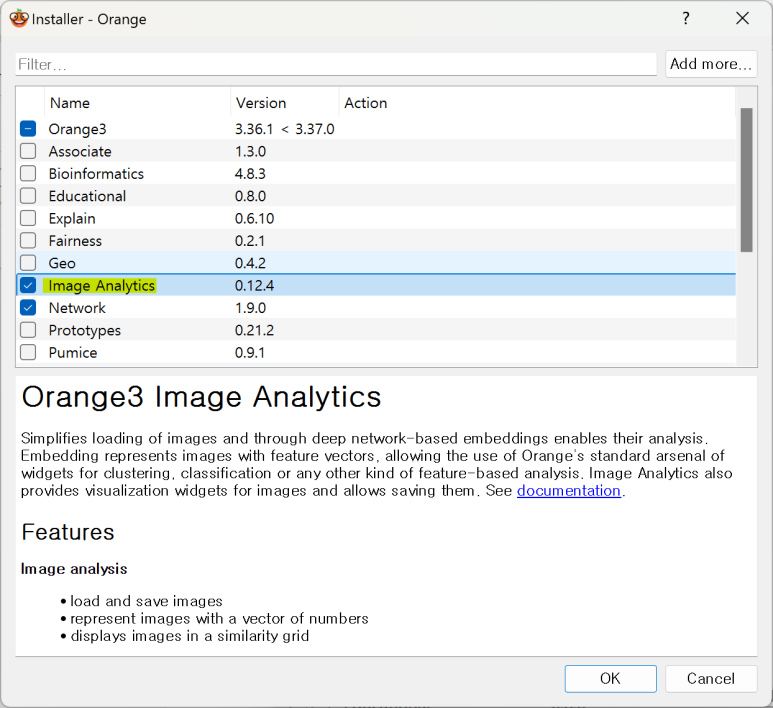The width and height of the screenshot is (773, 708).
Task: Select the Geo row name
Action: 62,263
